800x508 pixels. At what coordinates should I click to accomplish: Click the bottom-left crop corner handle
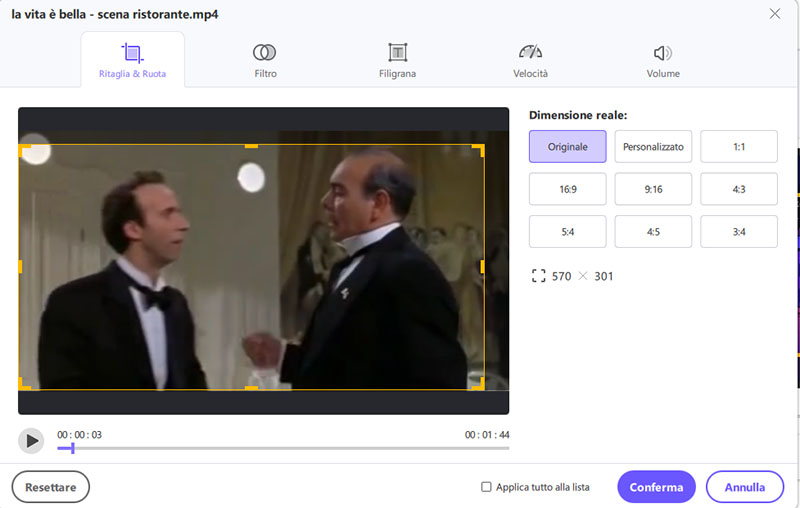(x=23, y=385)
